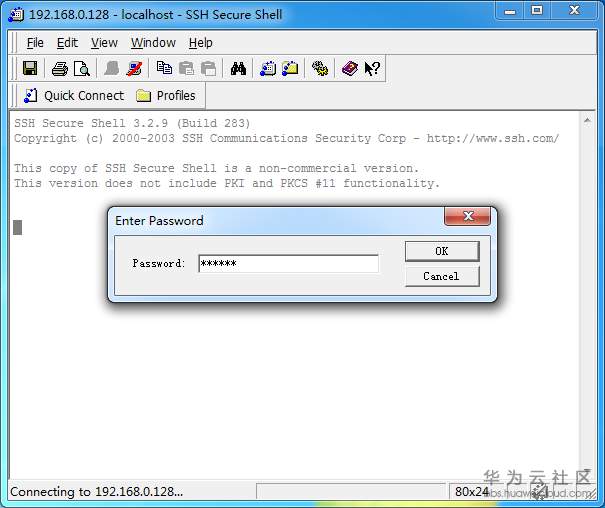Confirm the password with OK

pos(442,251)
